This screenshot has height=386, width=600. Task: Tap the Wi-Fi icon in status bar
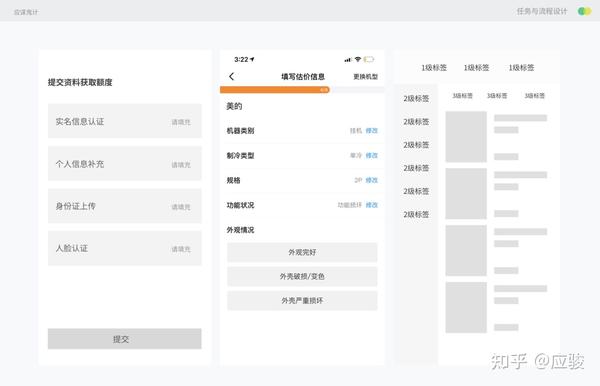[x=358, y=59]
